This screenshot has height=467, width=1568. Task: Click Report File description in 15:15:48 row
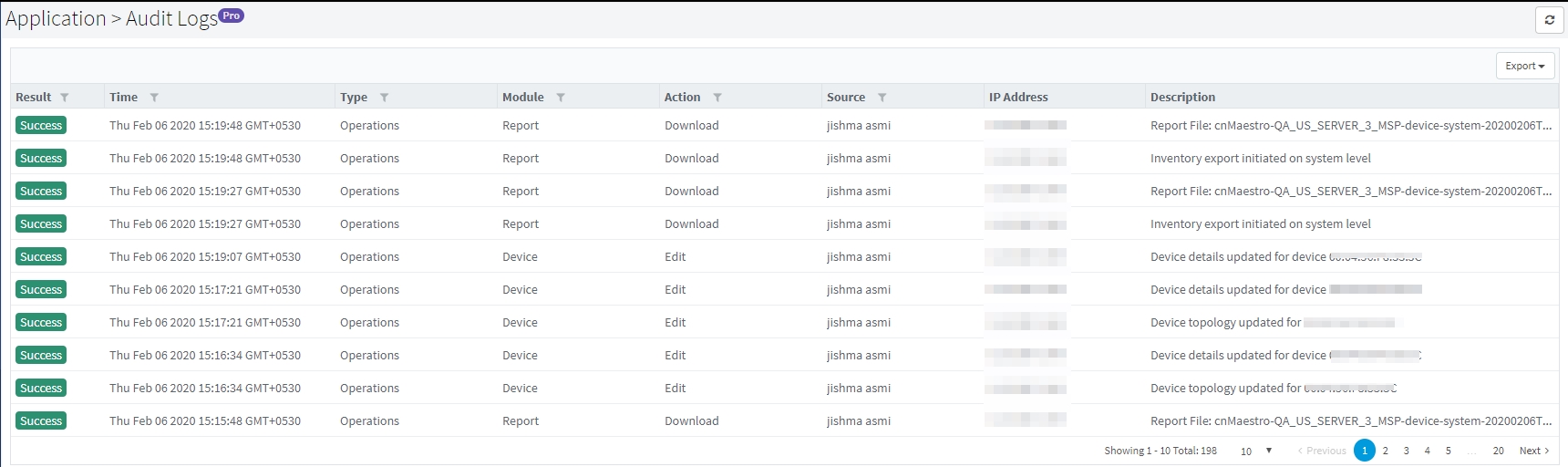tap(1351, 421)
